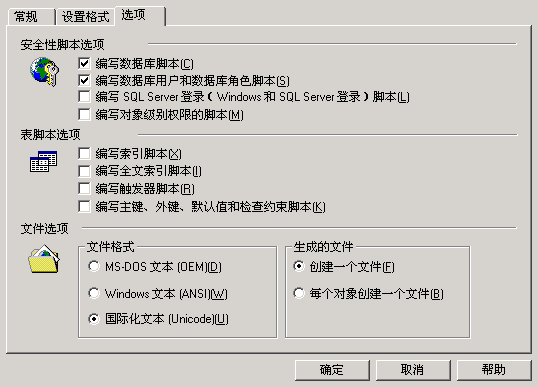Viewport: 538px width, 387px height.
Task: Click the table script options icon
Action: coord(44,161)
